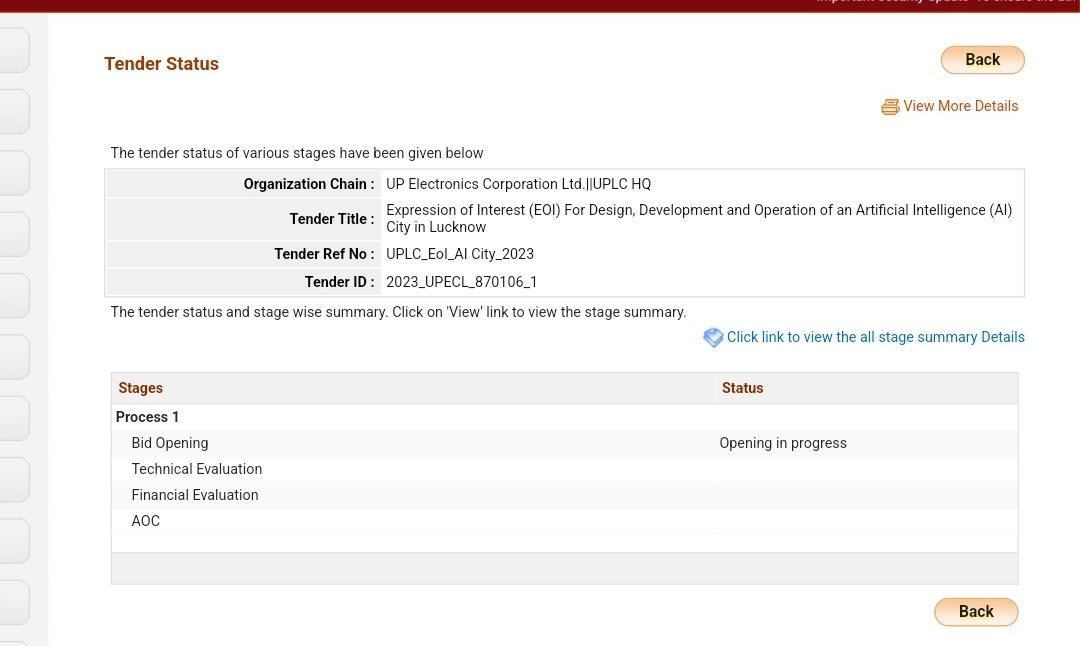The image size is (1080, 646).
Task: Click the icon beside stage summary link
Action: pyautogui.click(x=713, y=337)
